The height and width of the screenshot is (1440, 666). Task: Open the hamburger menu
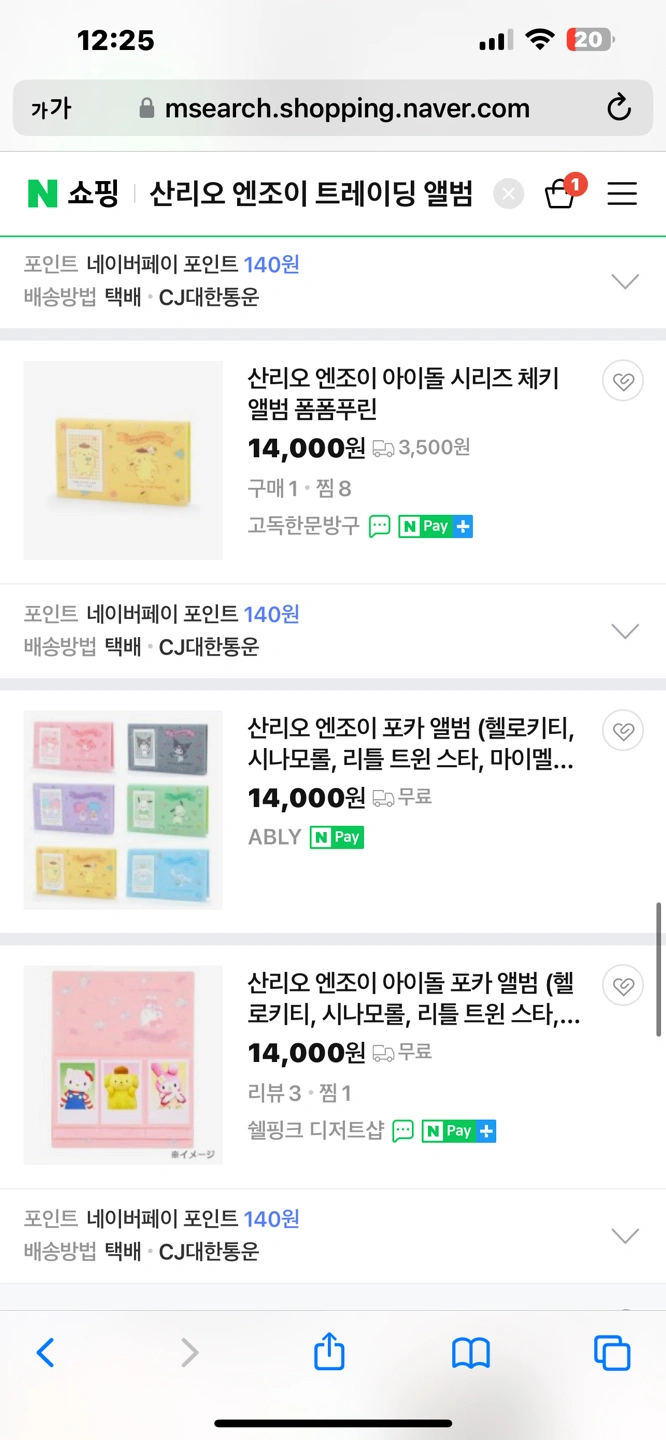click(622, 194)
